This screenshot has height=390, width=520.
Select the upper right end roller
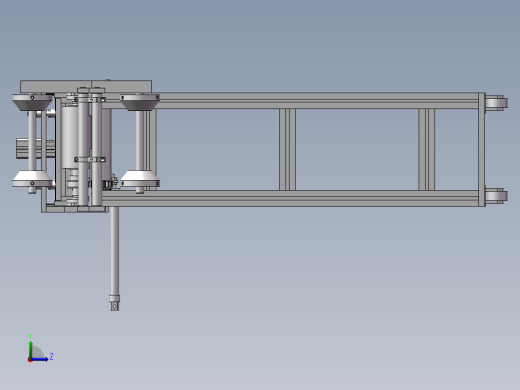[496, 103]
